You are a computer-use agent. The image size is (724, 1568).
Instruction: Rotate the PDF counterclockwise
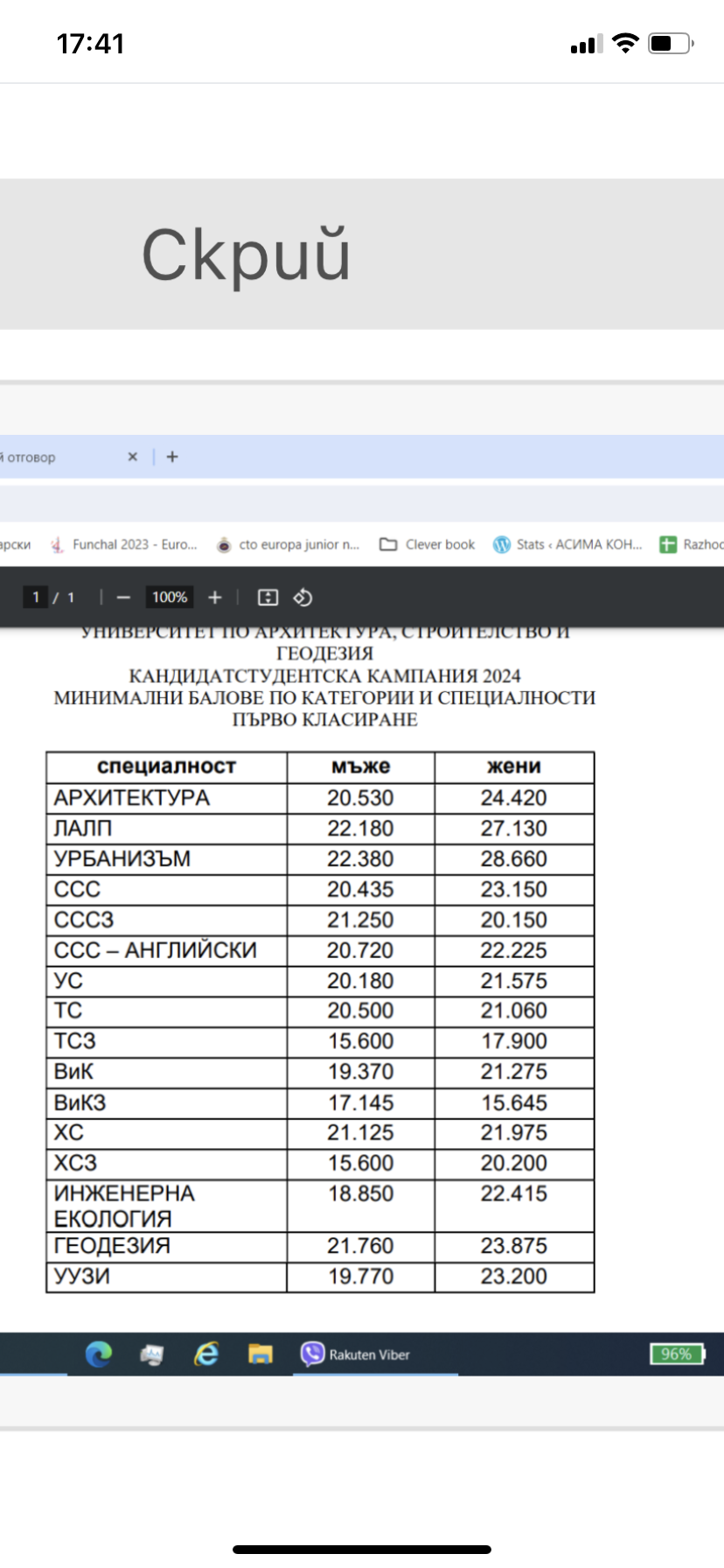[303, 598]
